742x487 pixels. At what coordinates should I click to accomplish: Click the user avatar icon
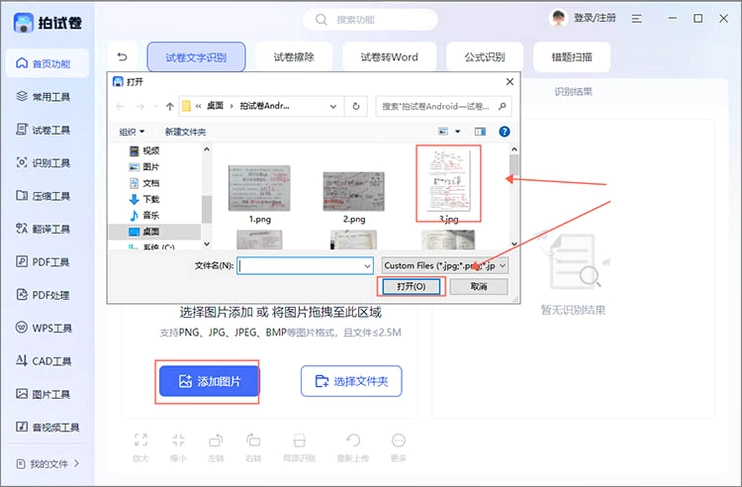click(558, 18)
